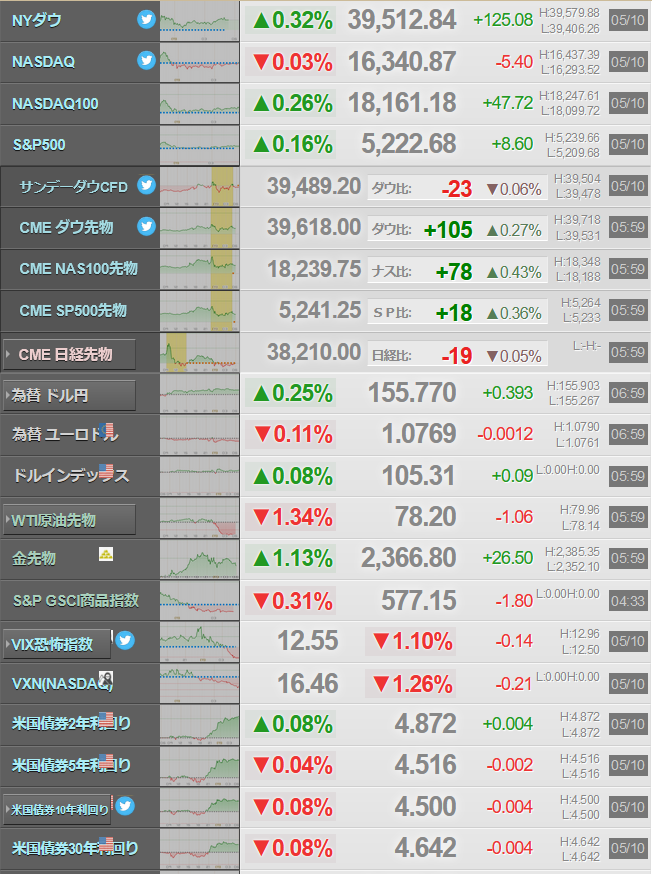Expand the 為替 ドル円 button

70,396
